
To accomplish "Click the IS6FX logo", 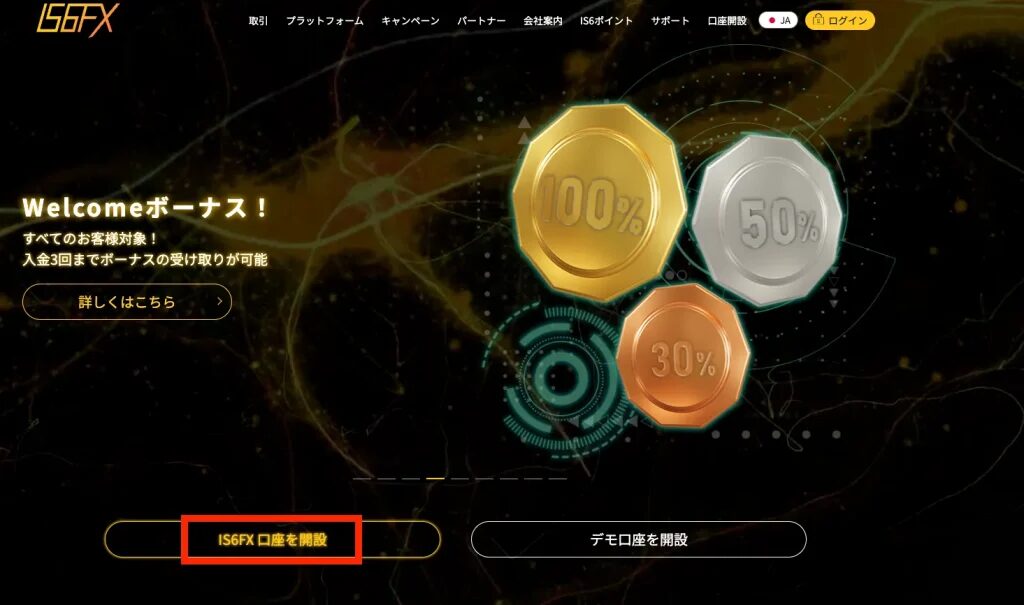I will tap(78, 18).
